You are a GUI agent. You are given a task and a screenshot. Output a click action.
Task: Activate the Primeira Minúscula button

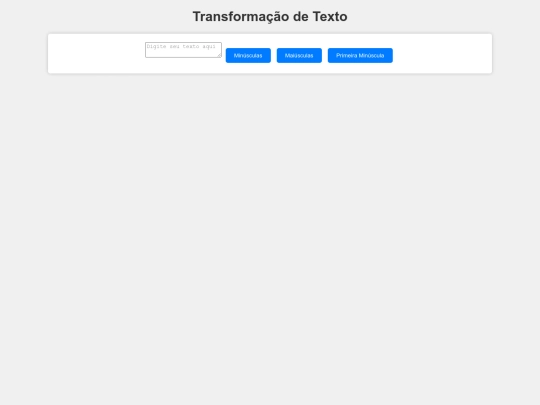click(360, 55)
